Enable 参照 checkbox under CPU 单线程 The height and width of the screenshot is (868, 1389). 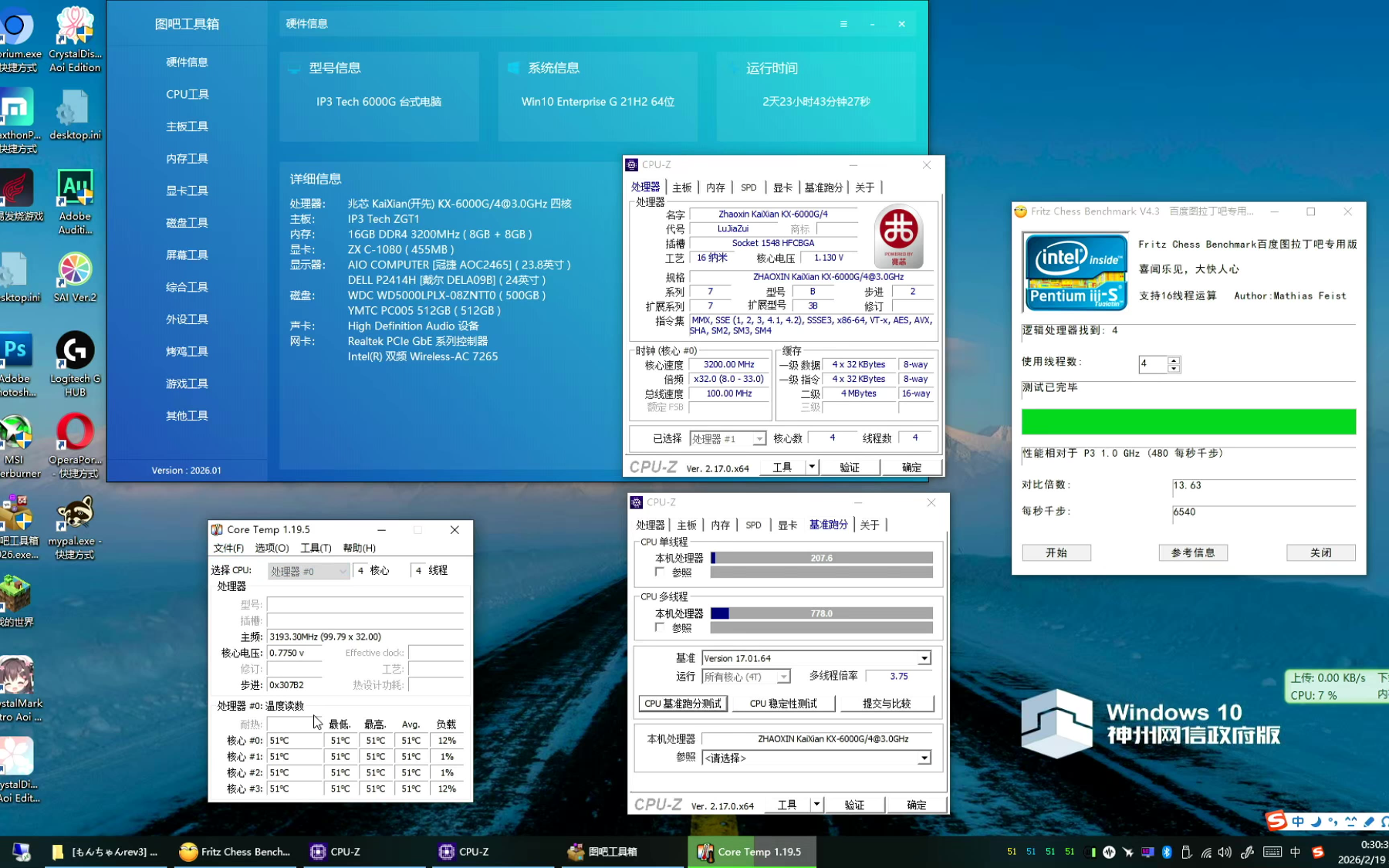(x=660, y=572)
